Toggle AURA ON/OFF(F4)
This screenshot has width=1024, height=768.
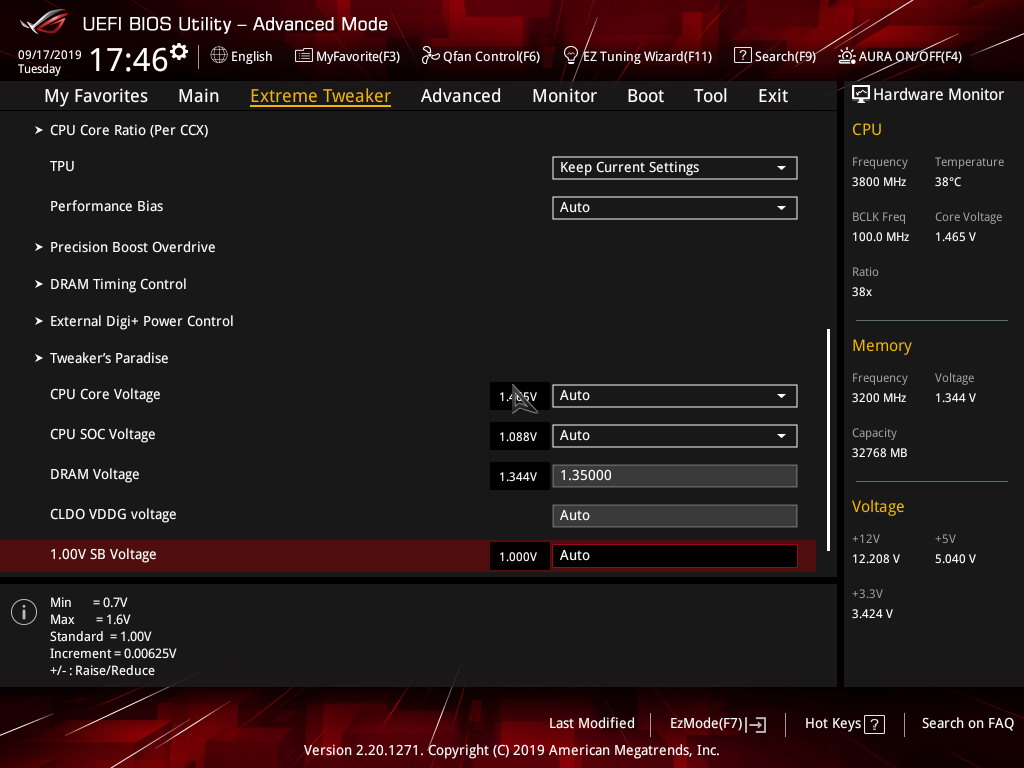[910, 56]
